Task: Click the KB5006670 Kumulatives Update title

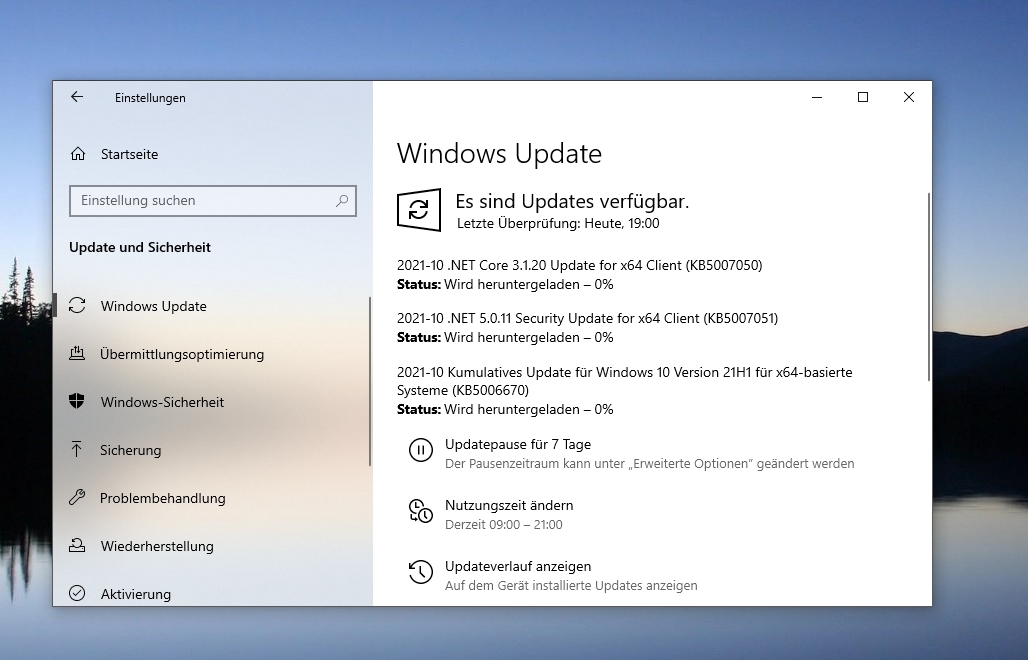Action: click(624, 381)
